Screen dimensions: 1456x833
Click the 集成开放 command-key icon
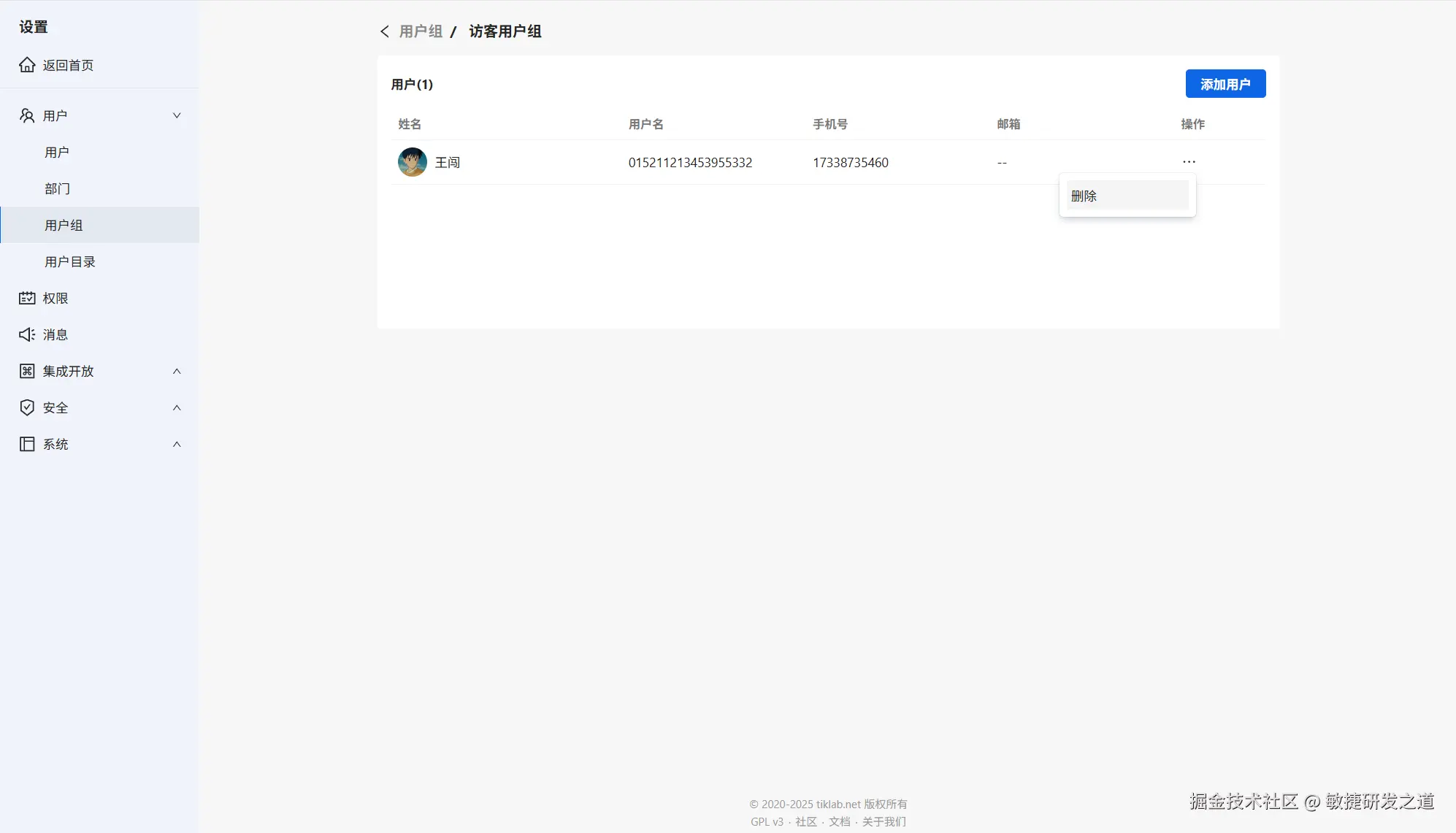(27, 371)
